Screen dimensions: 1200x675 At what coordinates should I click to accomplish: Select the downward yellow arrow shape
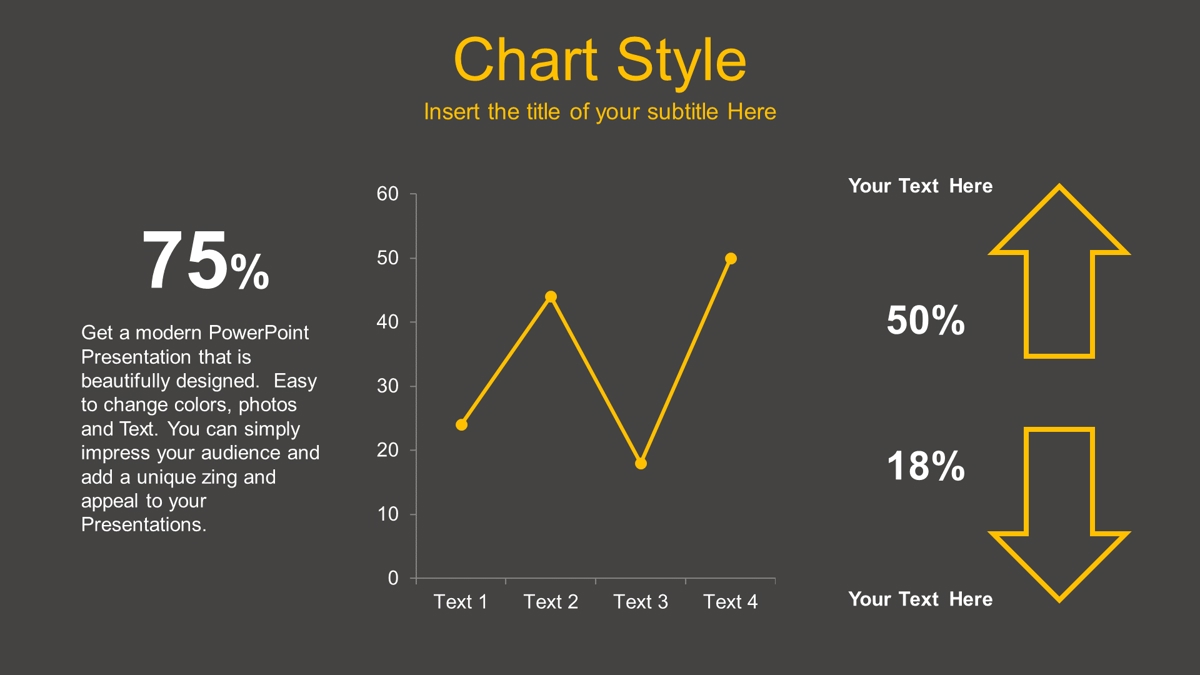(x=1059, y=515)
